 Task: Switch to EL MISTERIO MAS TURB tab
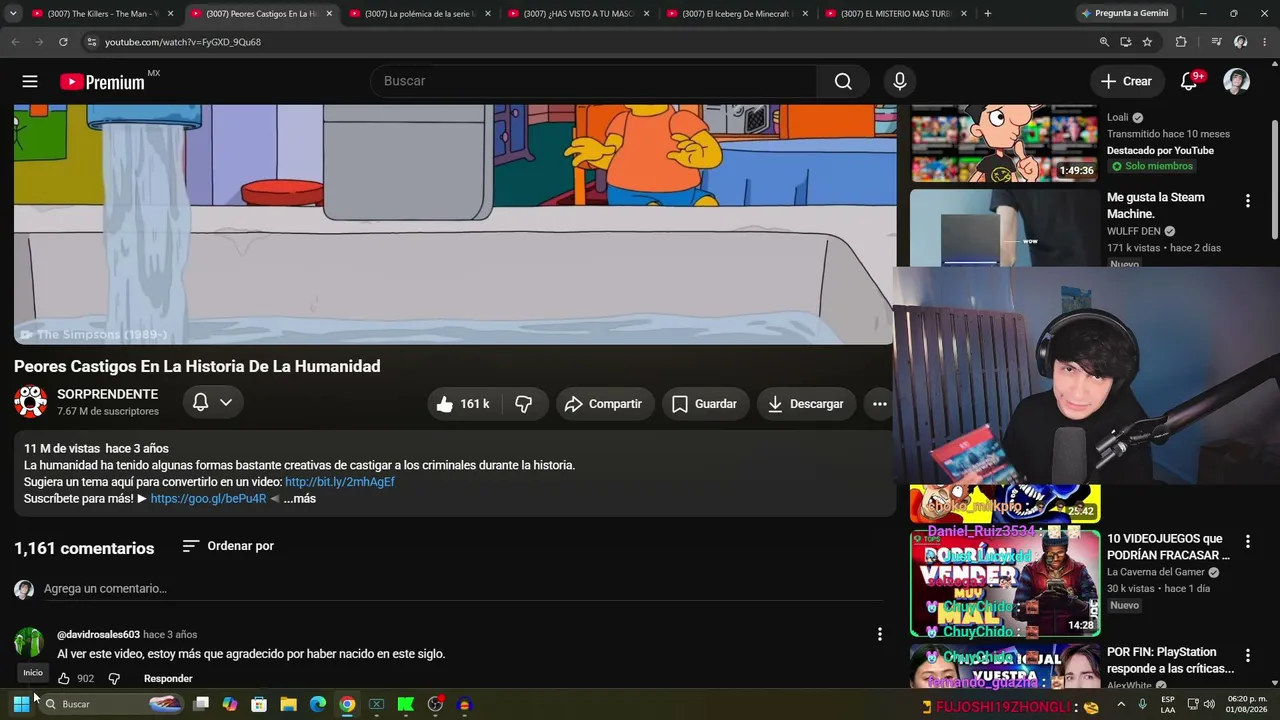tap(895, 14)
